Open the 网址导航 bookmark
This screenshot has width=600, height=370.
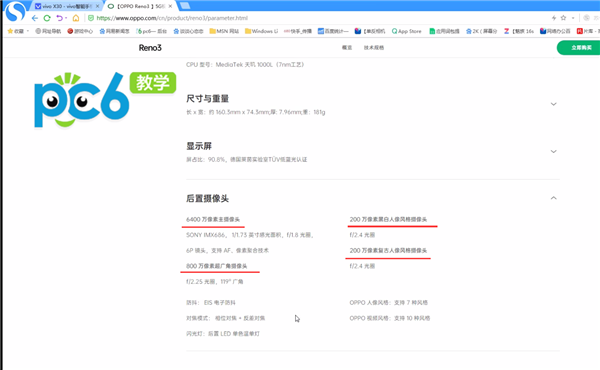[48, 31]
